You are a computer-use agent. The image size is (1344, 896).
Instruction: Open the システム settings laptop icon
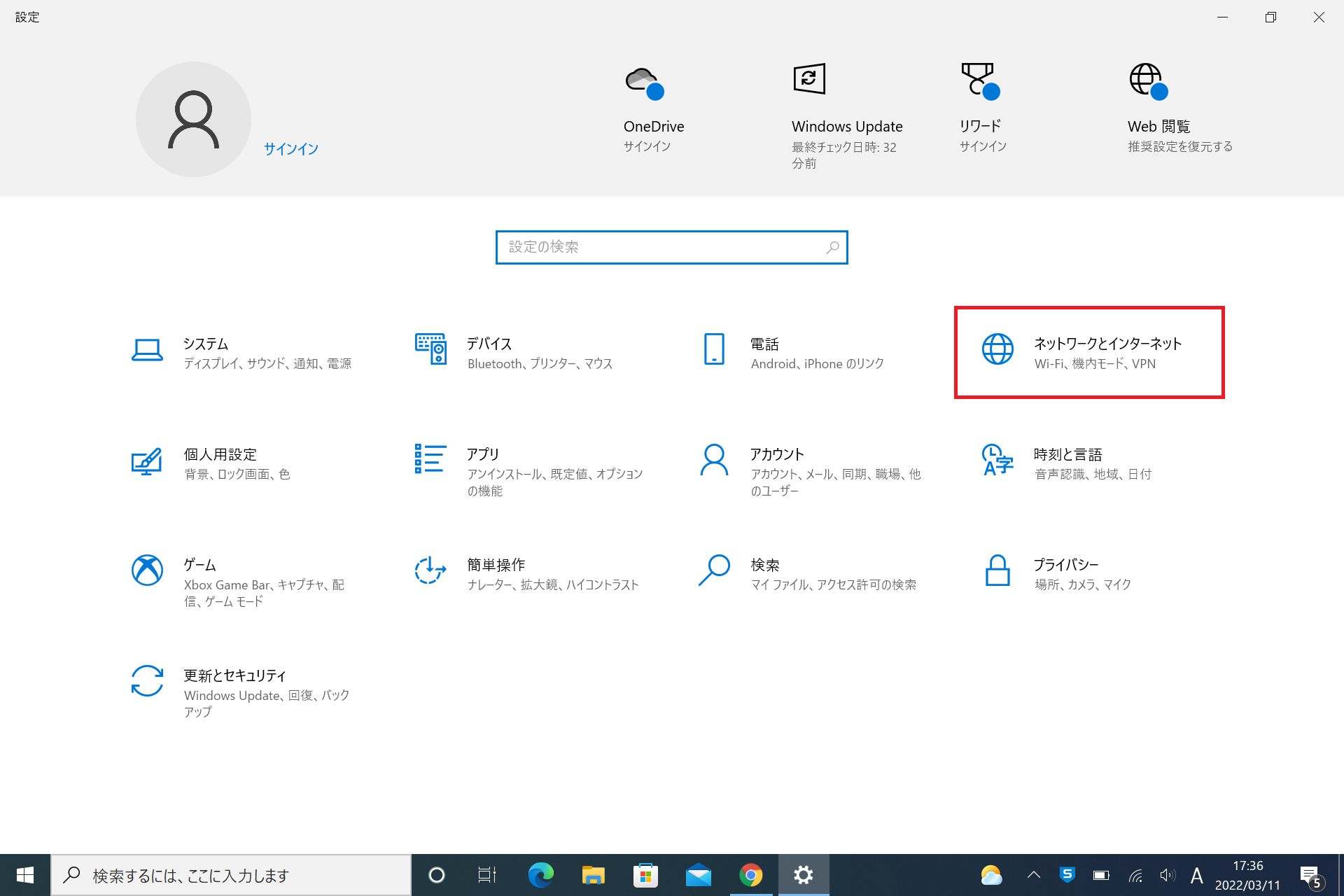147,350
